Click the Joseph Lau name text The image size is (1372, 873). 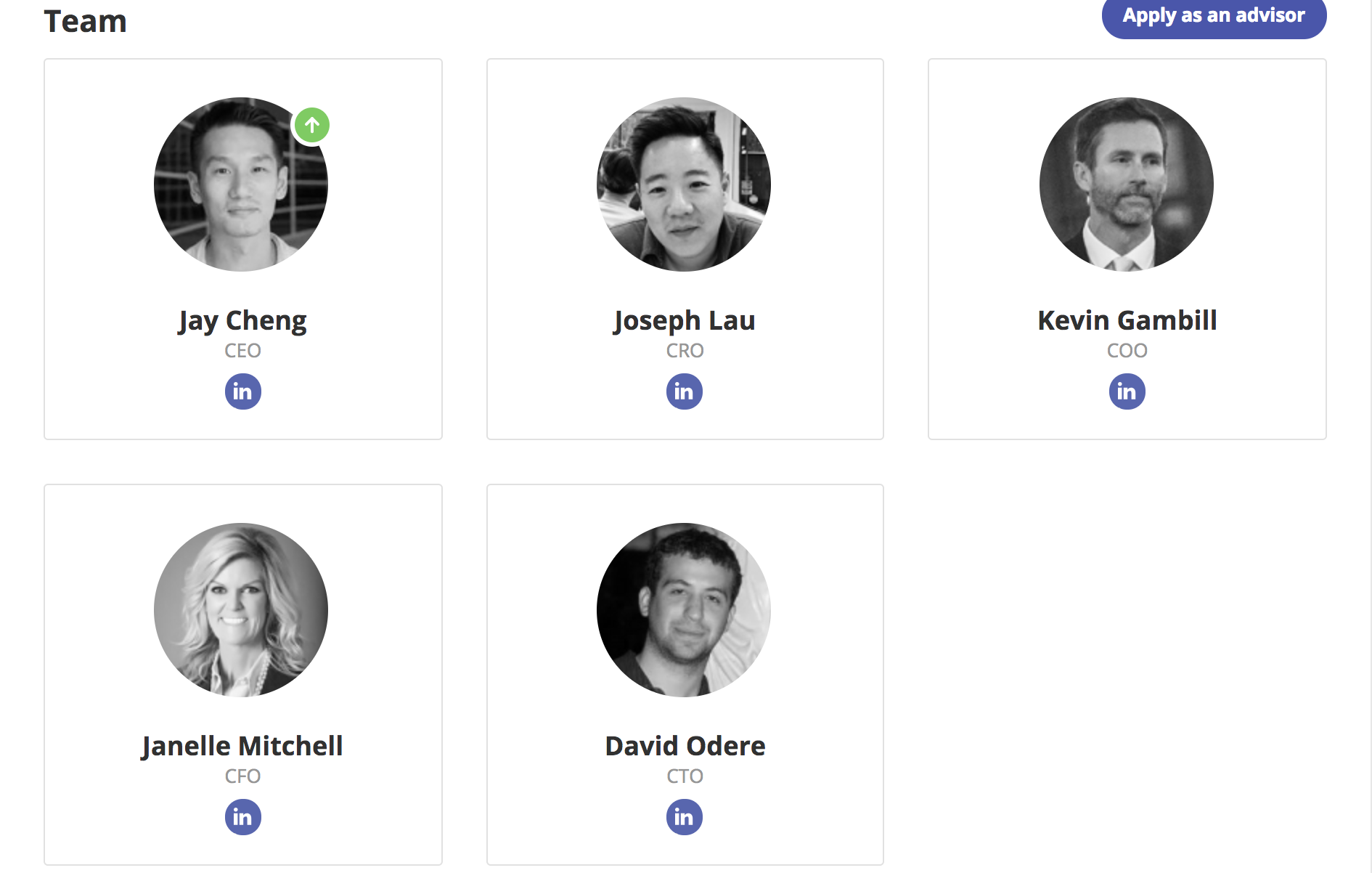coord(685,320)
